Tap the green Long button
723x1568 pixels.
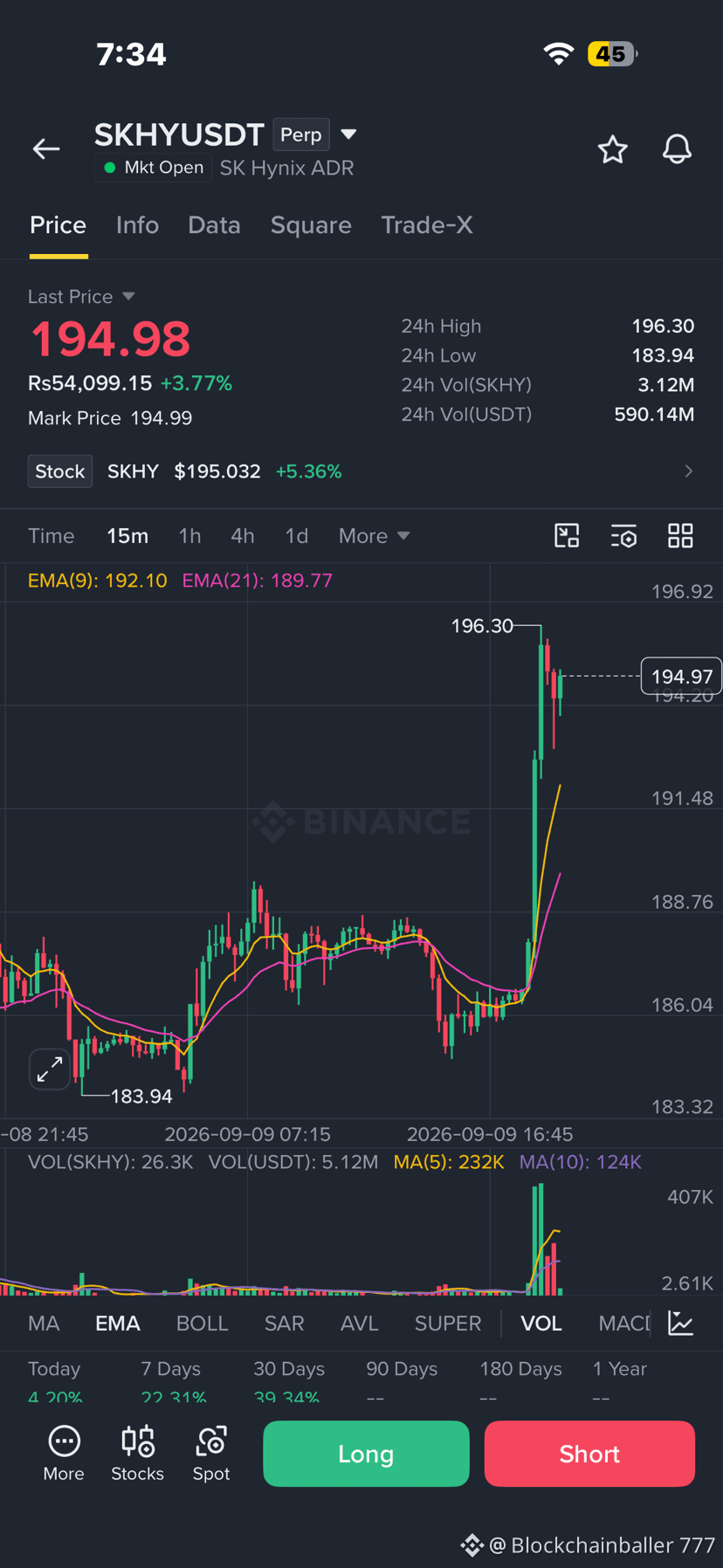366,1454
